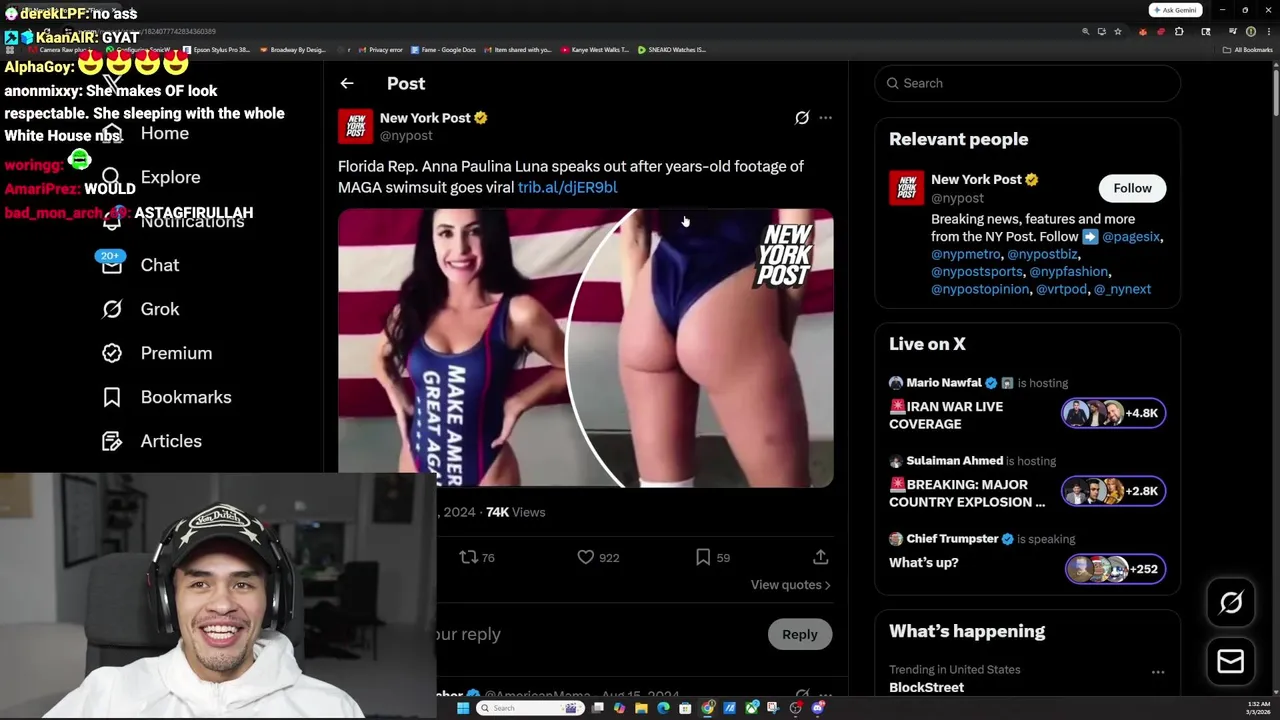Repost the tweet with 76 reposts
This screenshot has width=1280, height=720.
point(477,557)
